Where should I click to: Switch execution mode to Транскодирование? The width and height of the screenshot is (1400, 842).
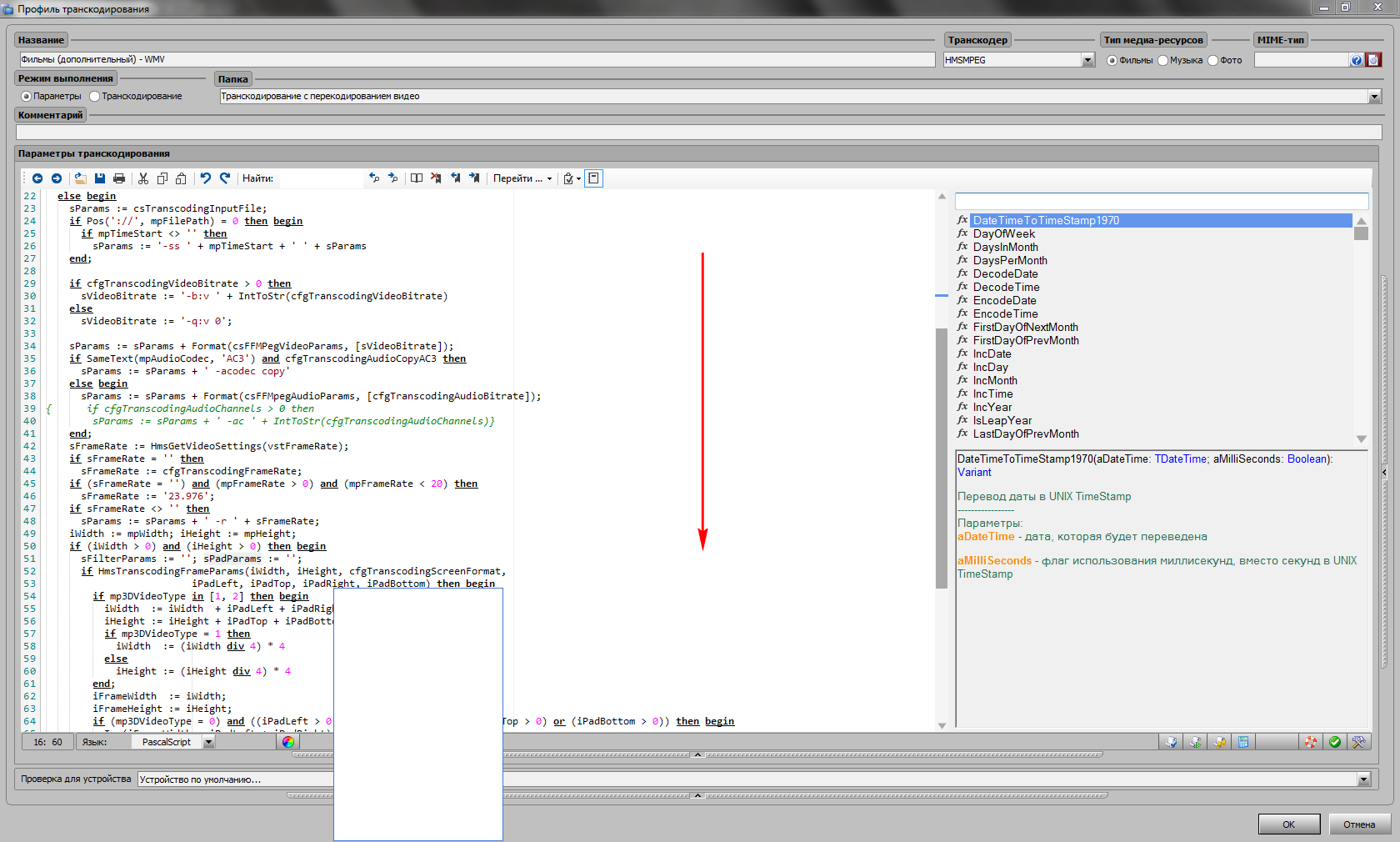click(x=95, y=97)
